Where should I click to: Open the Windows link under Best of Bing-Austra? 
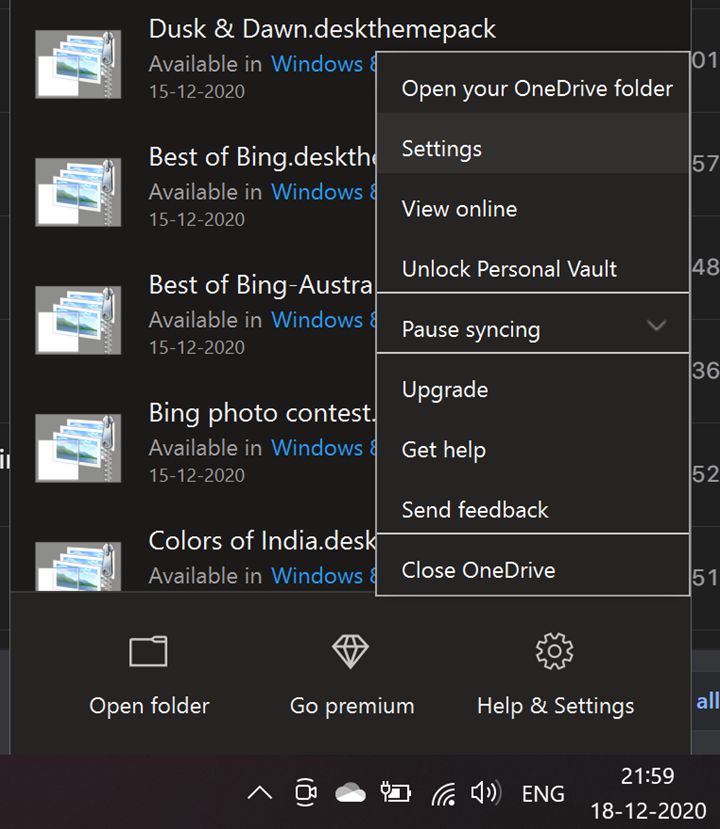point(323,320)
